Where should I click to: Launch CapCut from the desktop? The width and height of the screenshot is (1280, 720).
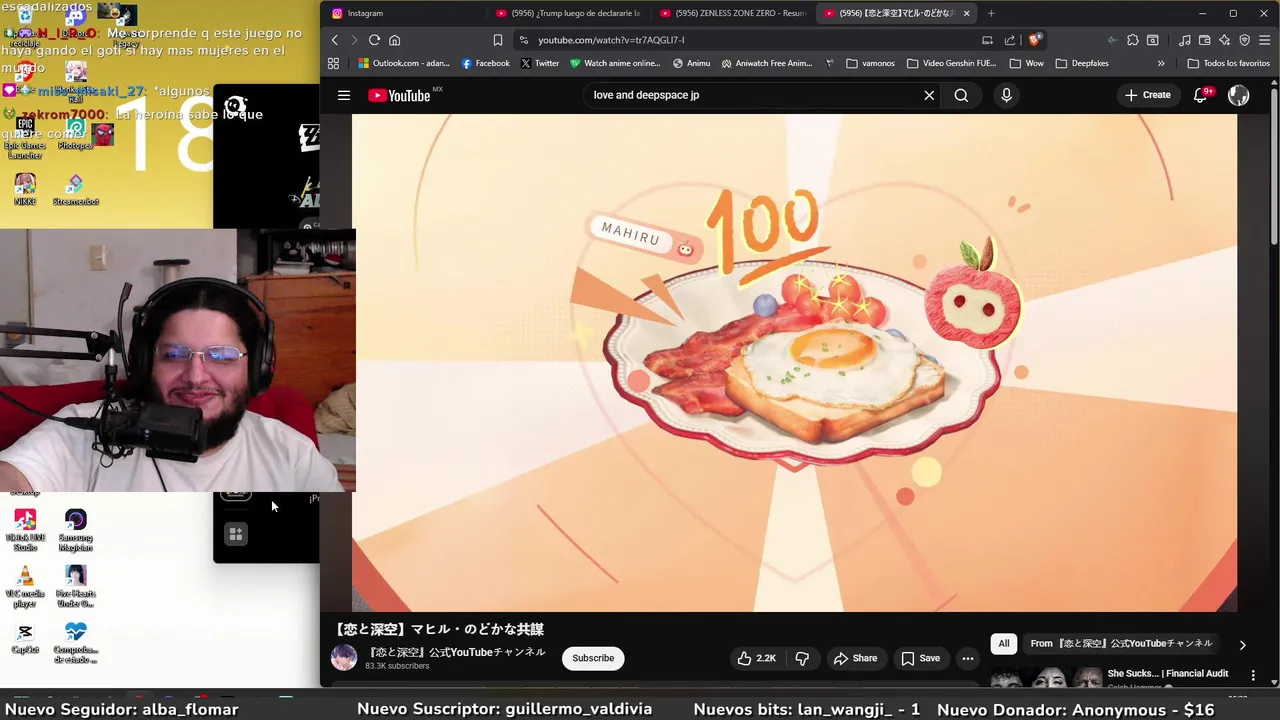pos(25,637)
